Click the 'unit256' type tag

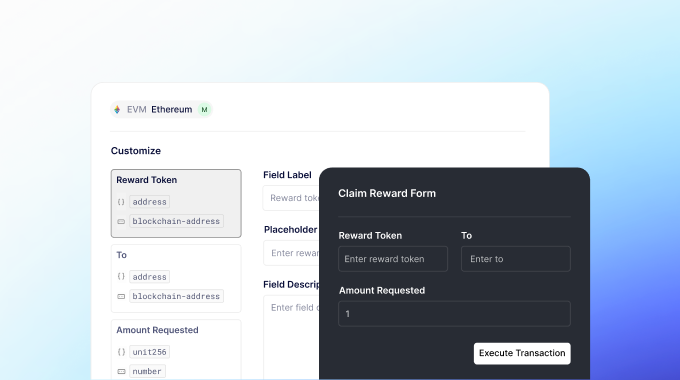149,352
